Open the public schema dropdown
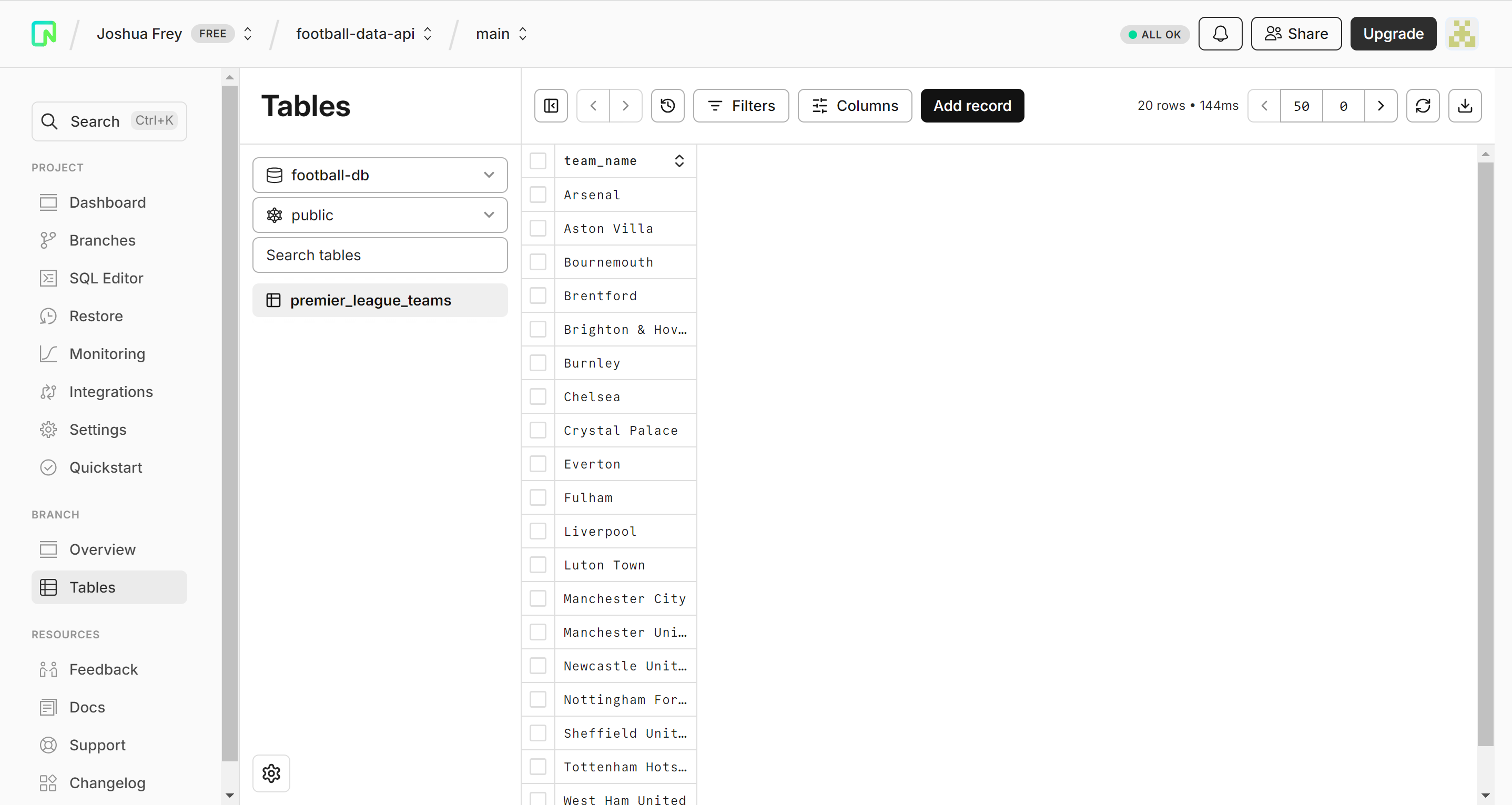Viewport: 1512px width, 805px height. (380, 216)
